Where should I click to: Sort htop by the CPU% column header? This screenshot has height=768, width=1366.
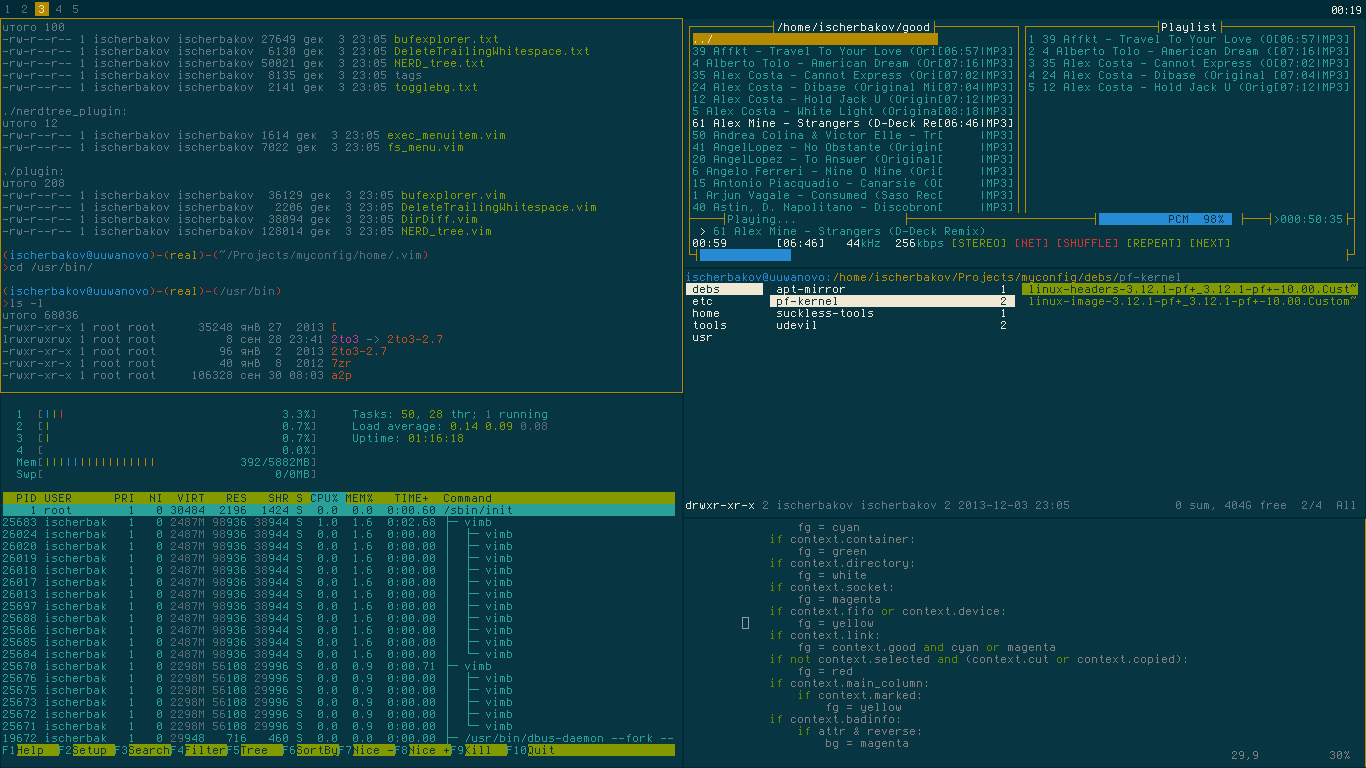[x=324, y=498]
